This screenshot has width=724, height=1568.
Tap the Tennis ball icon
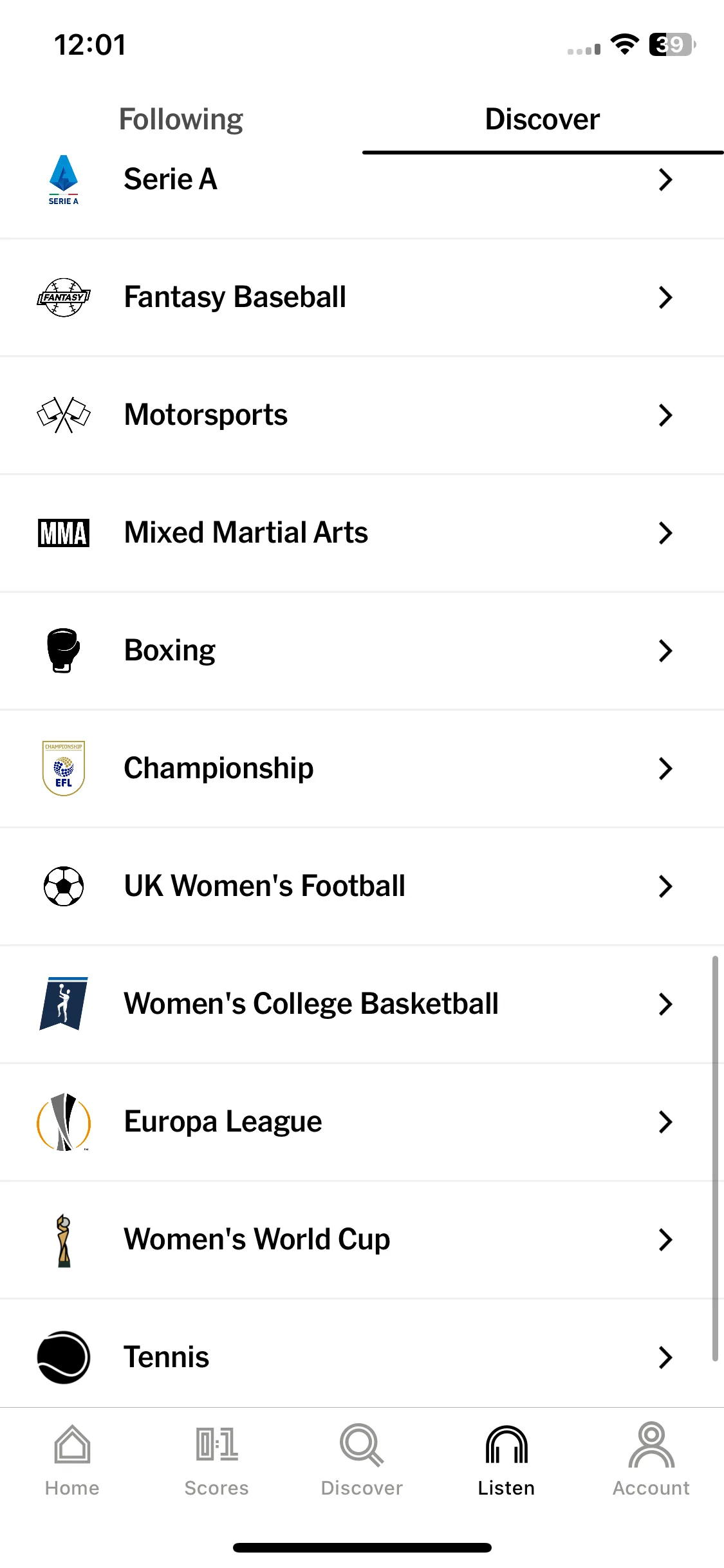pyautogui.click(x=63, y=1357)
